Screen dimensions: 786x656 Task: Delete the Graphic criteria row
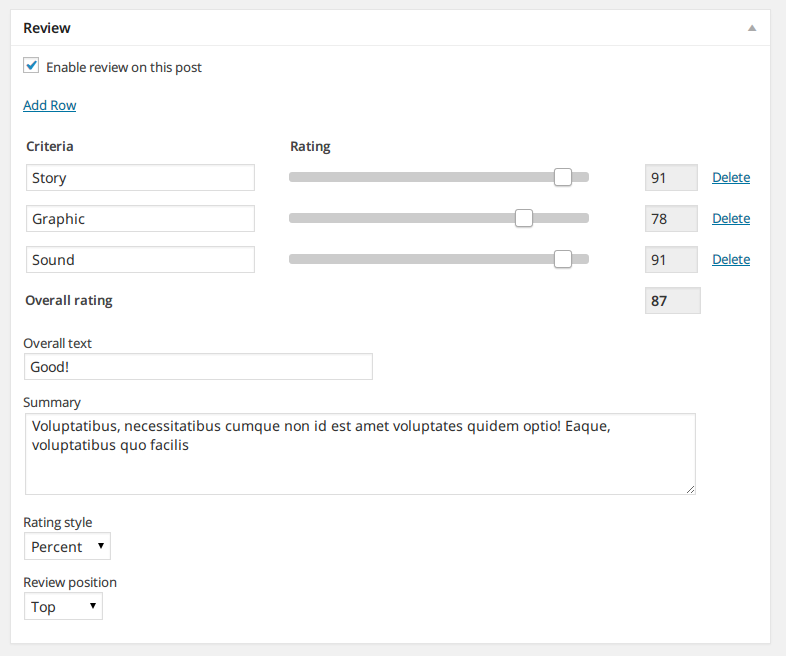(730, 219)
